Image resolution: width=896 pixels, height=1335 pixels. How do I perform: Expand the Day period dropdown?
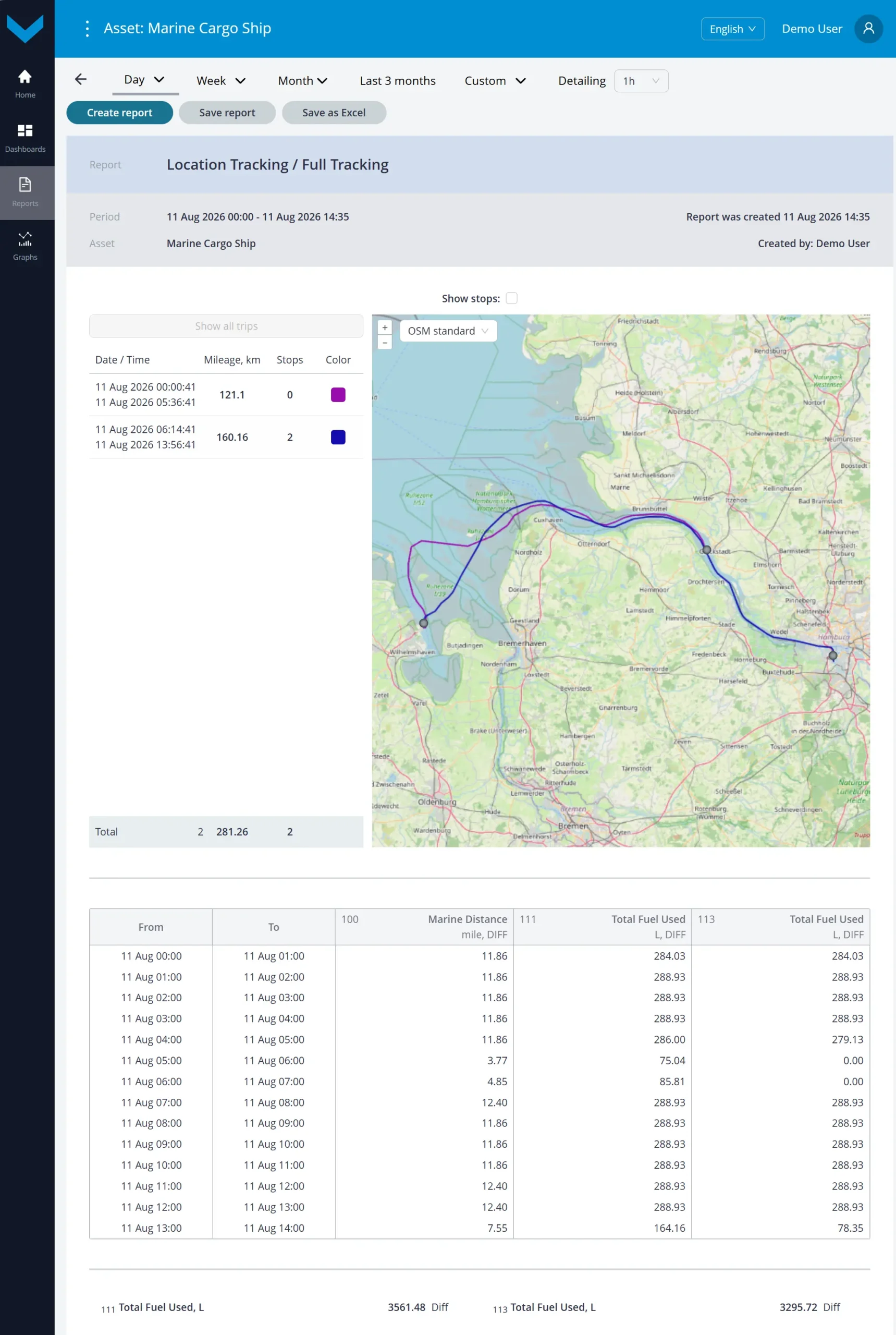144,79
